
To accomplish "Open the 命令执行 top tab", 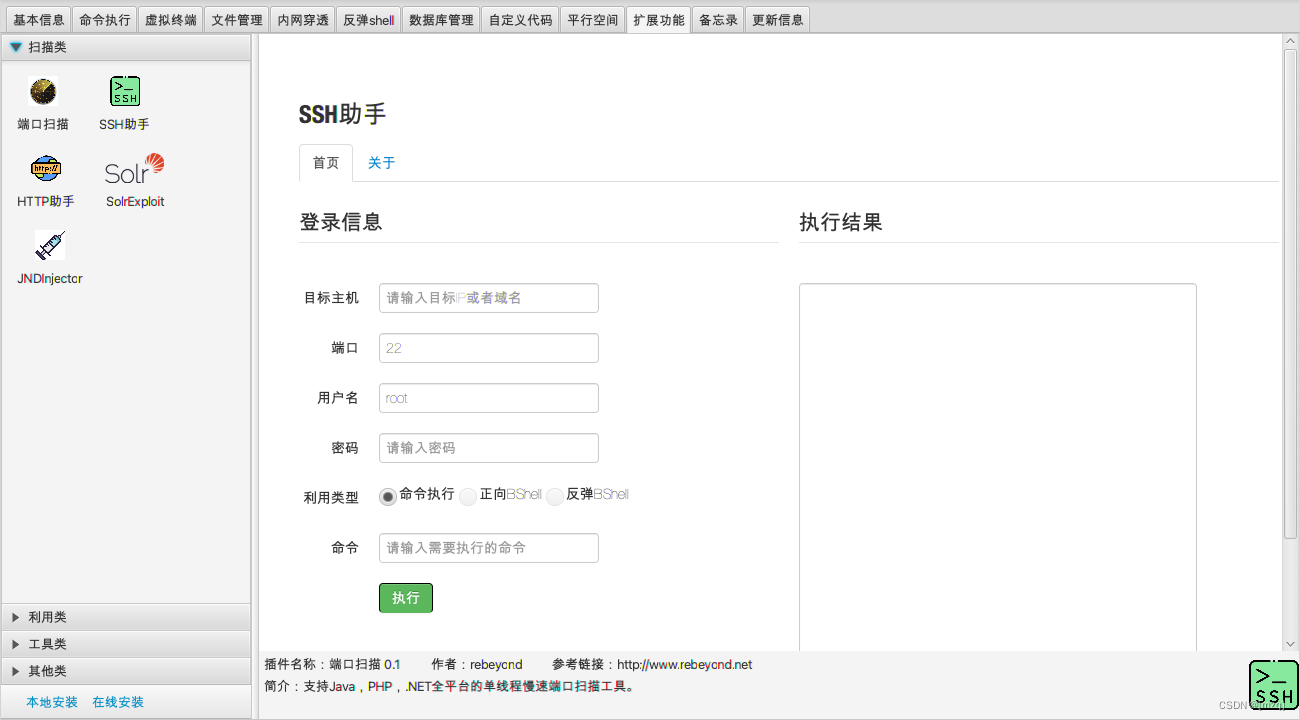I will (104, 20).
